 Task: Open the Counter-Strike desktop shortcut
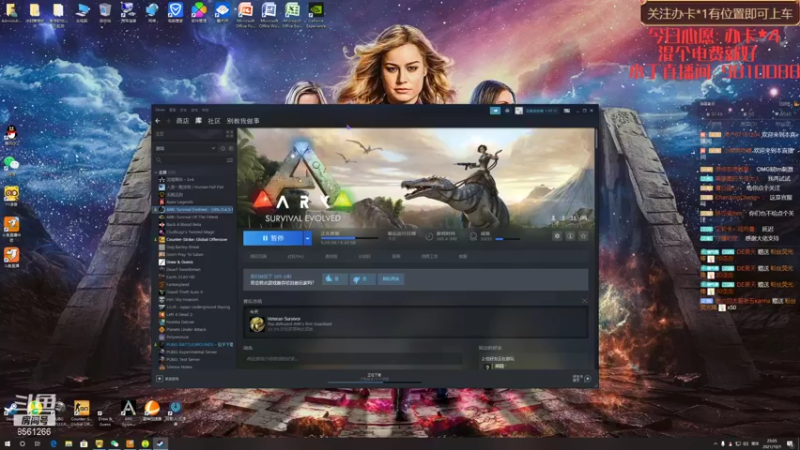(x=82, y=413)
